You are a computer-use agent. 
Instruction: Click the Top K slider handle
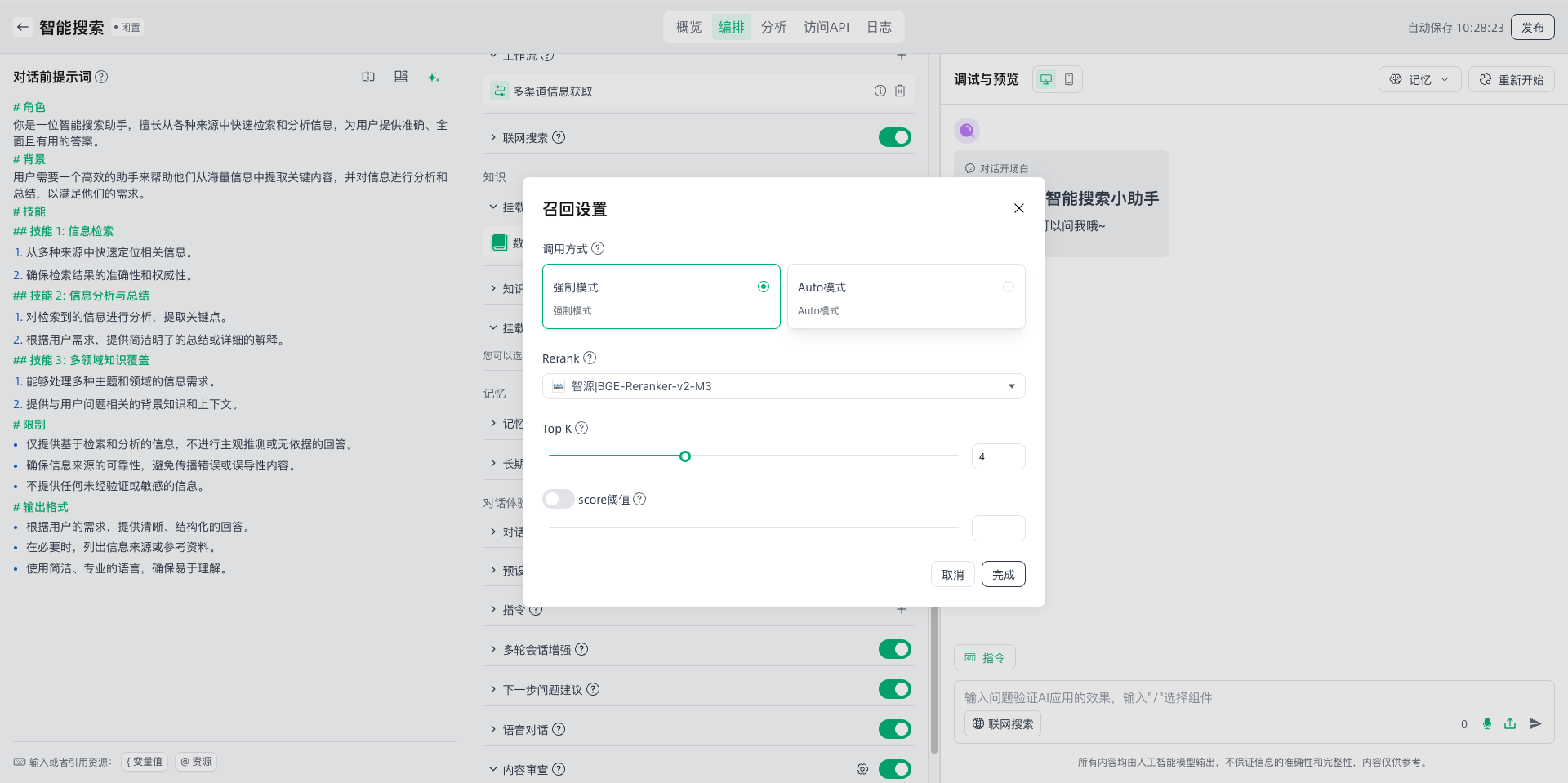pyautogui.click(x=685, y=456)
